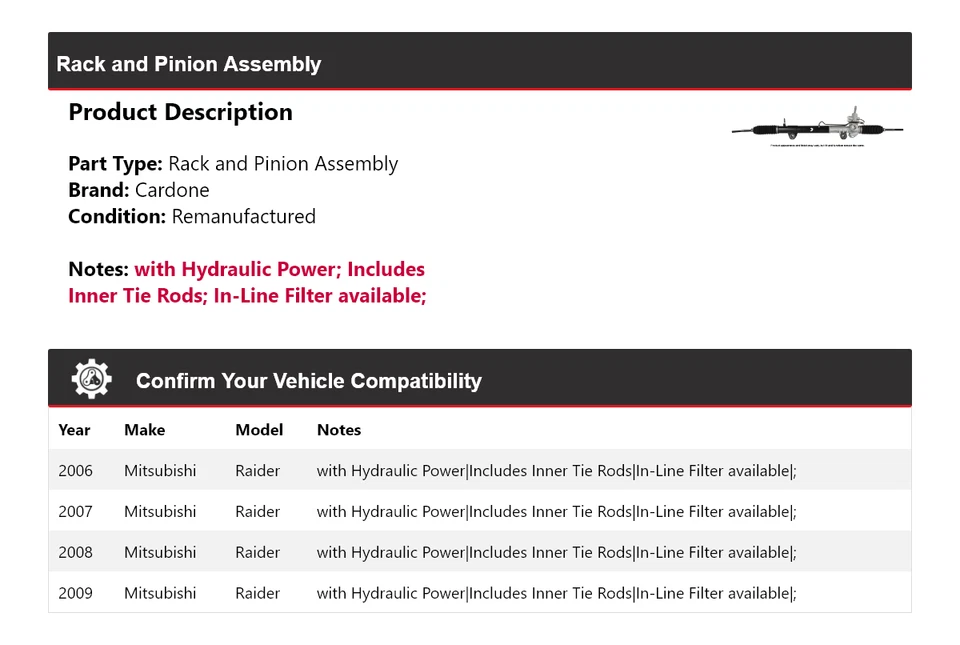The image size is (960, 645).
Task: Click the Part Type line
Action: [x=233, y=164]
